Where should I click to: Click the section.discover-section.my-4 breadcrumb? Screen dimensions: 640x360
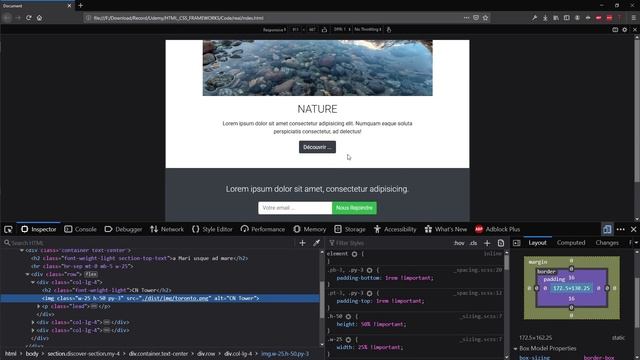(83, 353)
